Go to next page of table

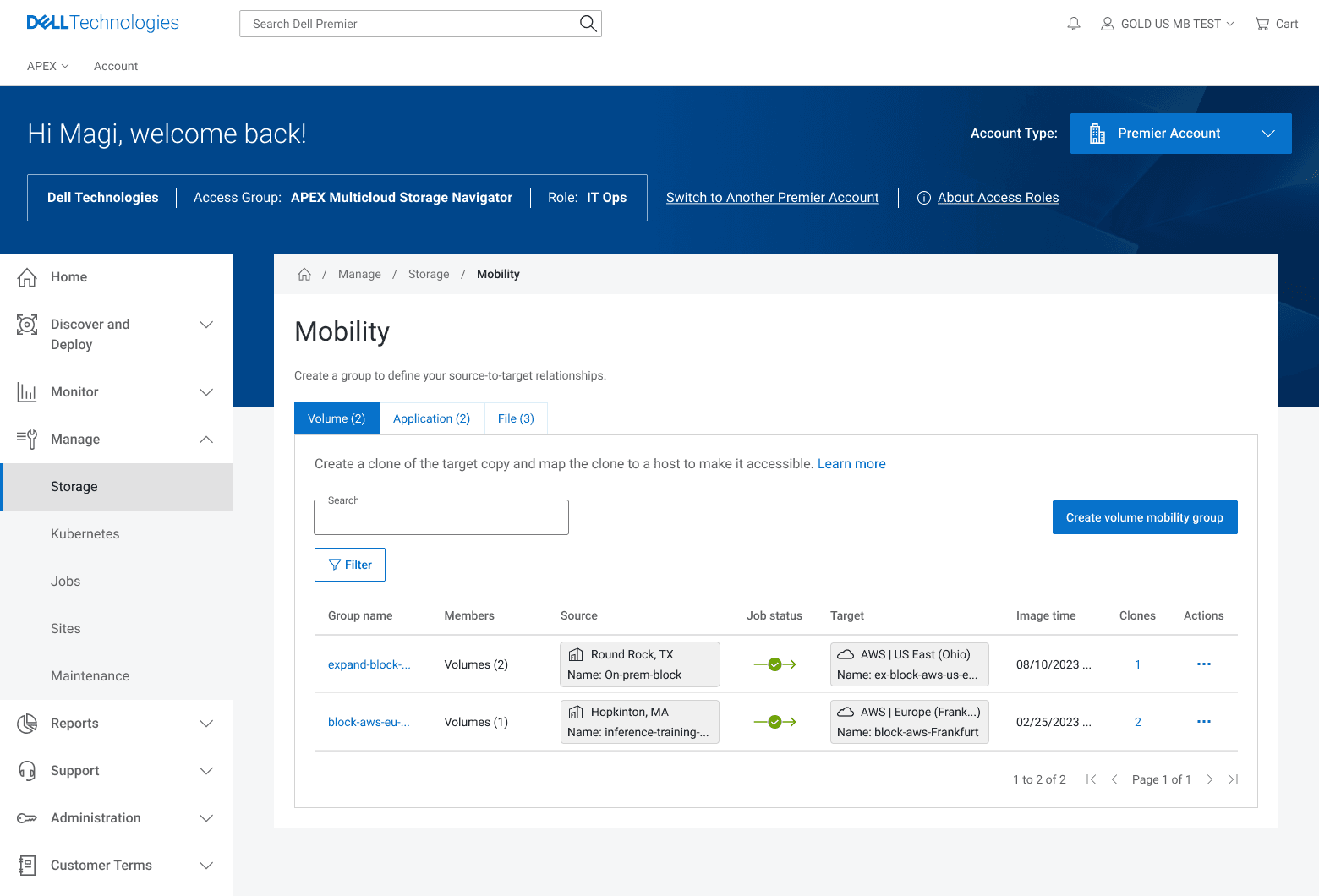click(x=1210, y=779)
